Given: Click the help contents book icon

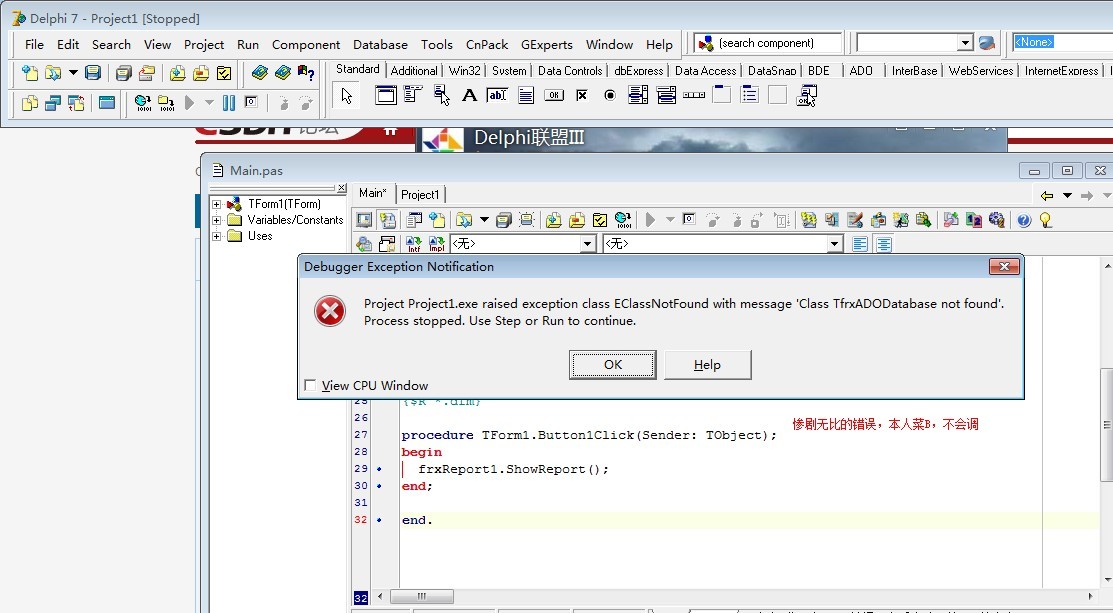Looking at the screenshot, I should 260,73.
